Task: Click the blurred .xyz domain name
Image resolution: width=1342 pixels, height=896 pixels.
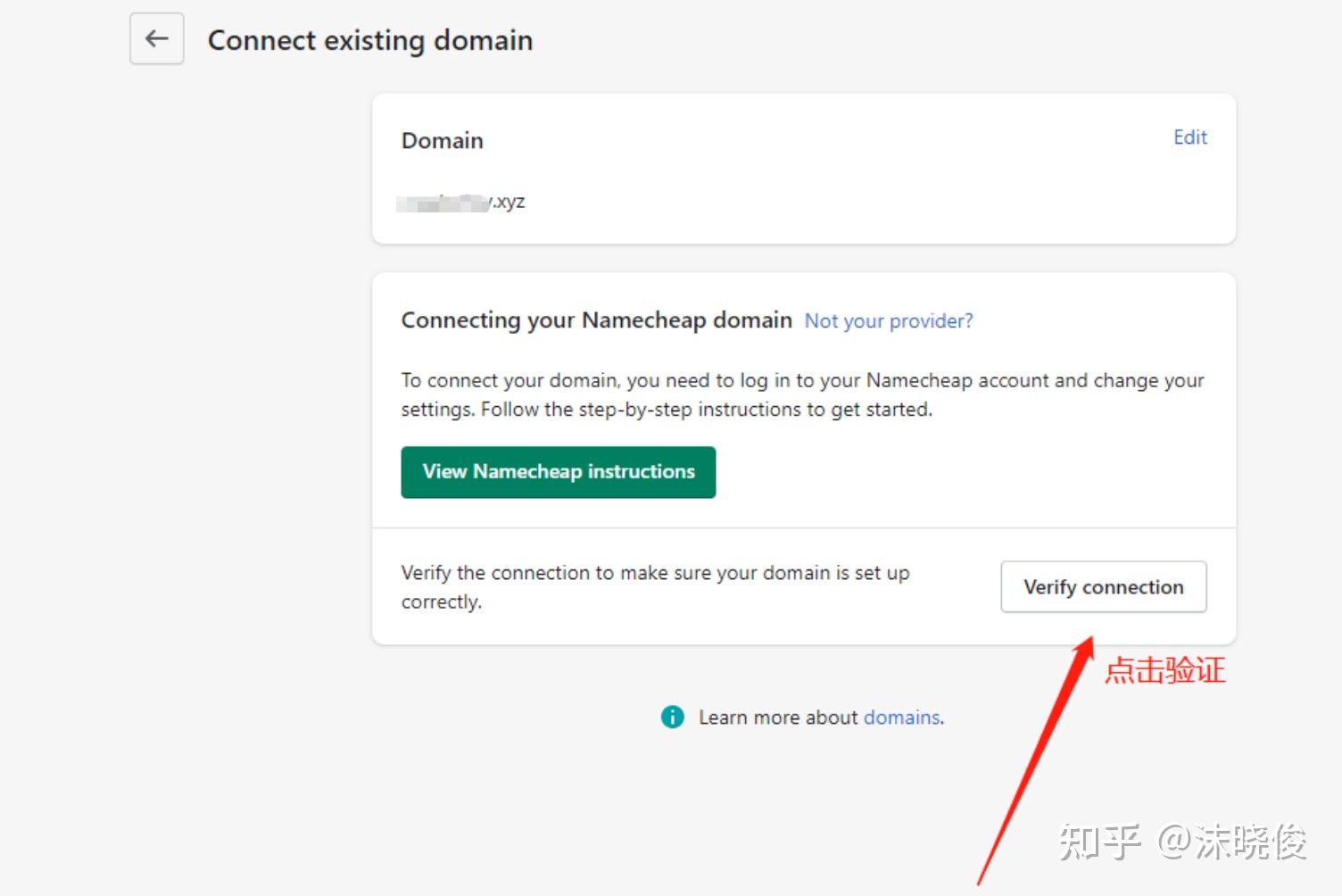Action: (461, 203)
